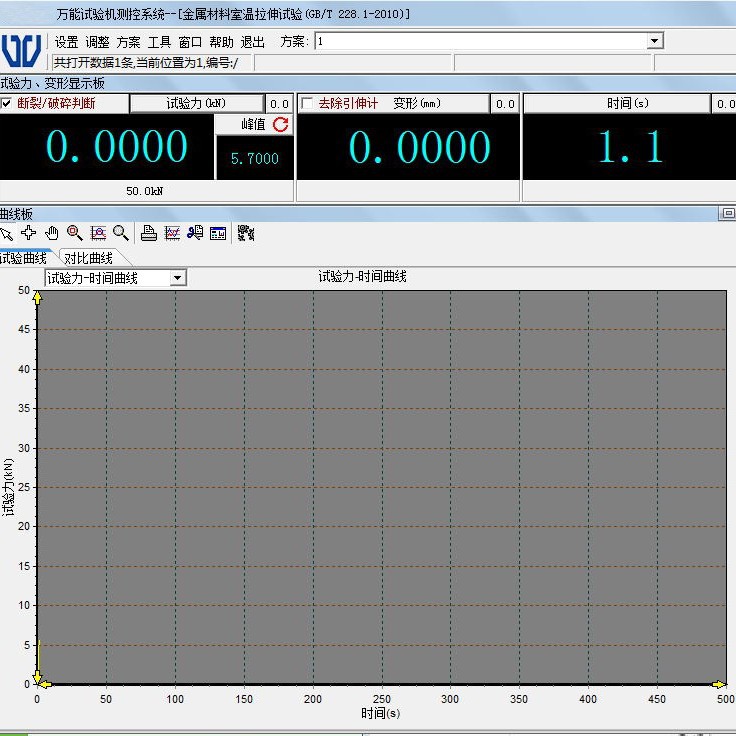736x736 pixels.
Task: Click the print curve icon
Action: [x=149, y=233]
